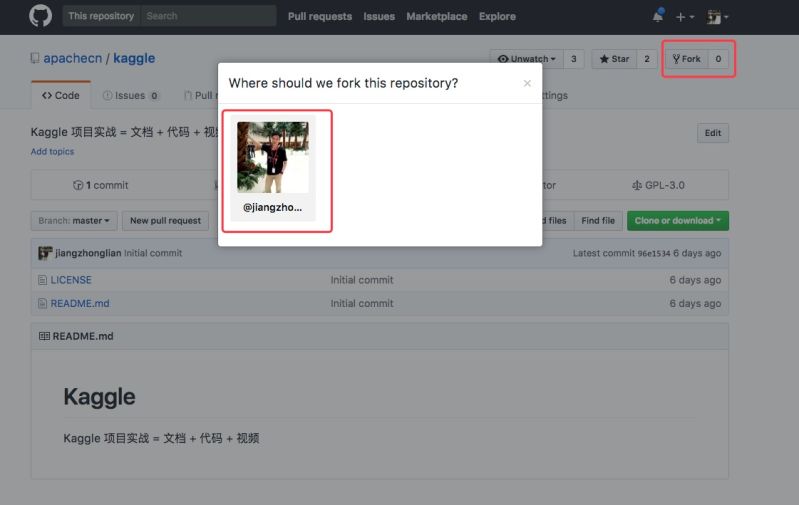Click the Edit description button
The height and width of the screenshot is (505, 799).
713,133
